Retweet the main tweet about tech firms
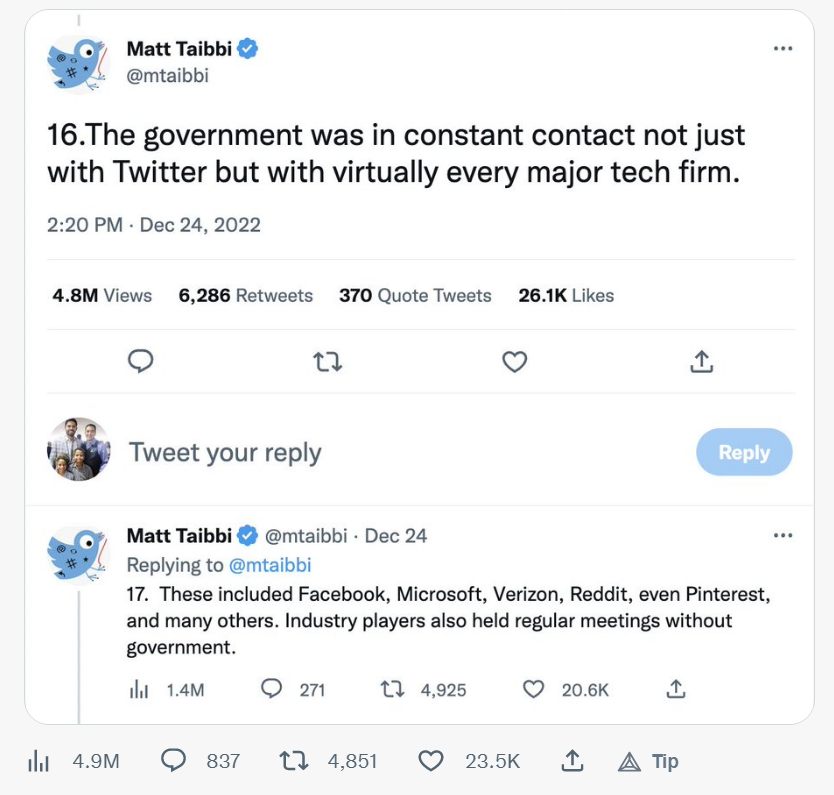This screenshot has height=795, width=834. click(x=328, y=361)
